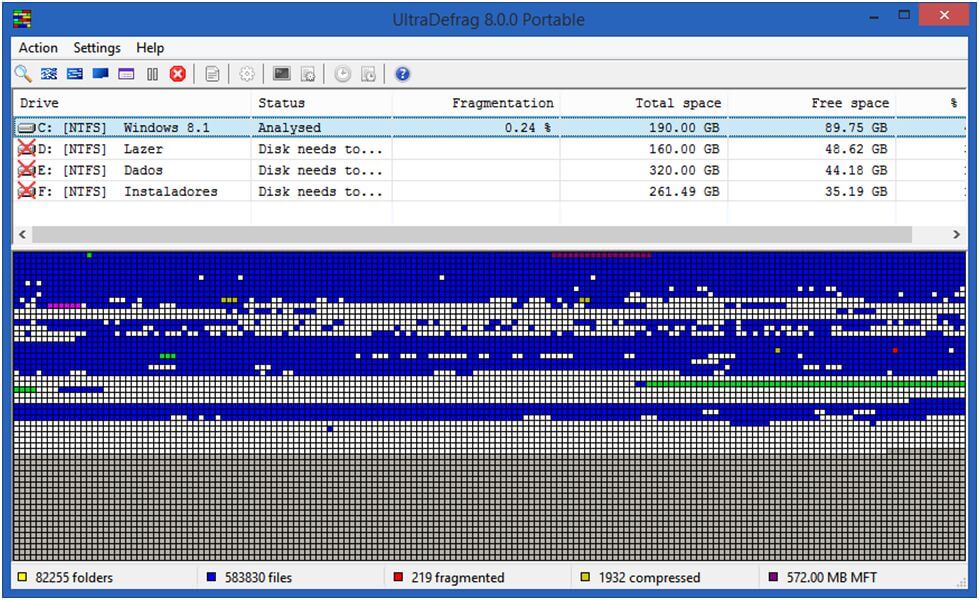Screen dimensions: 979x600
Task: Click "Disk needs to..." status for E: Dados
Action: point(320,170)
